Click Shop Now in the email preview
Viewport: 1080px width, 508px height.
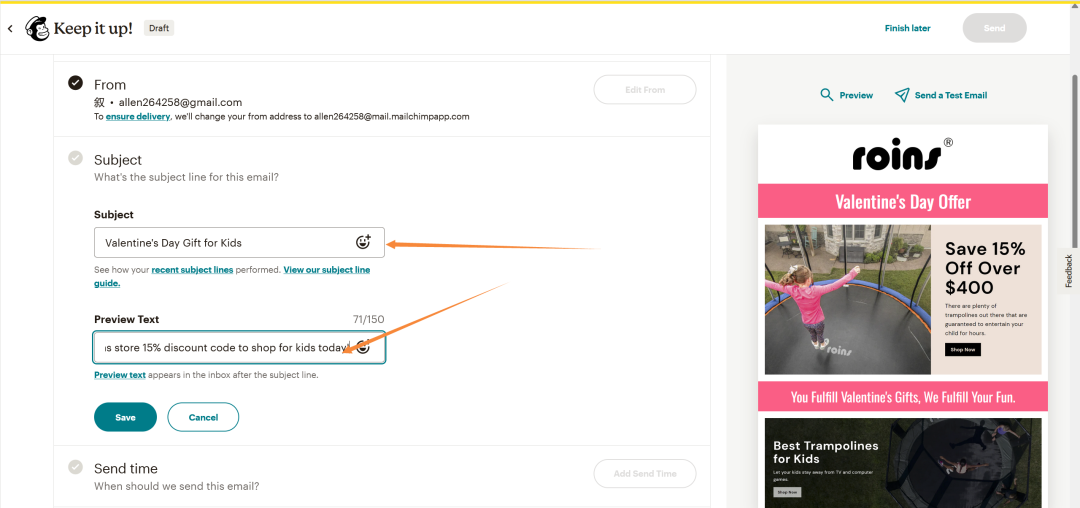962,350
